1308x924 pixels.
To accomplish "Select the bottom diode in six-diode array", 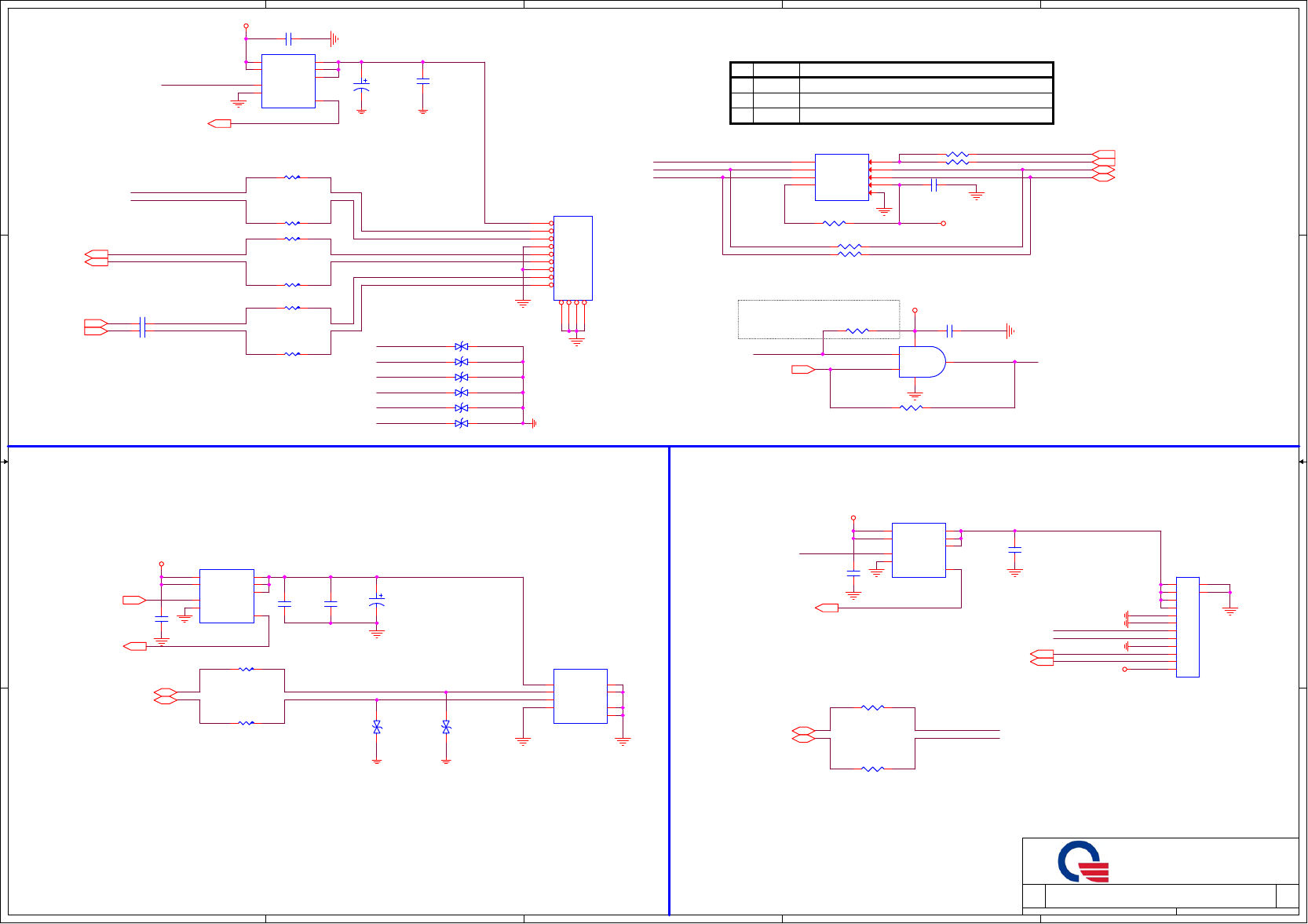I will coord(462,423).
